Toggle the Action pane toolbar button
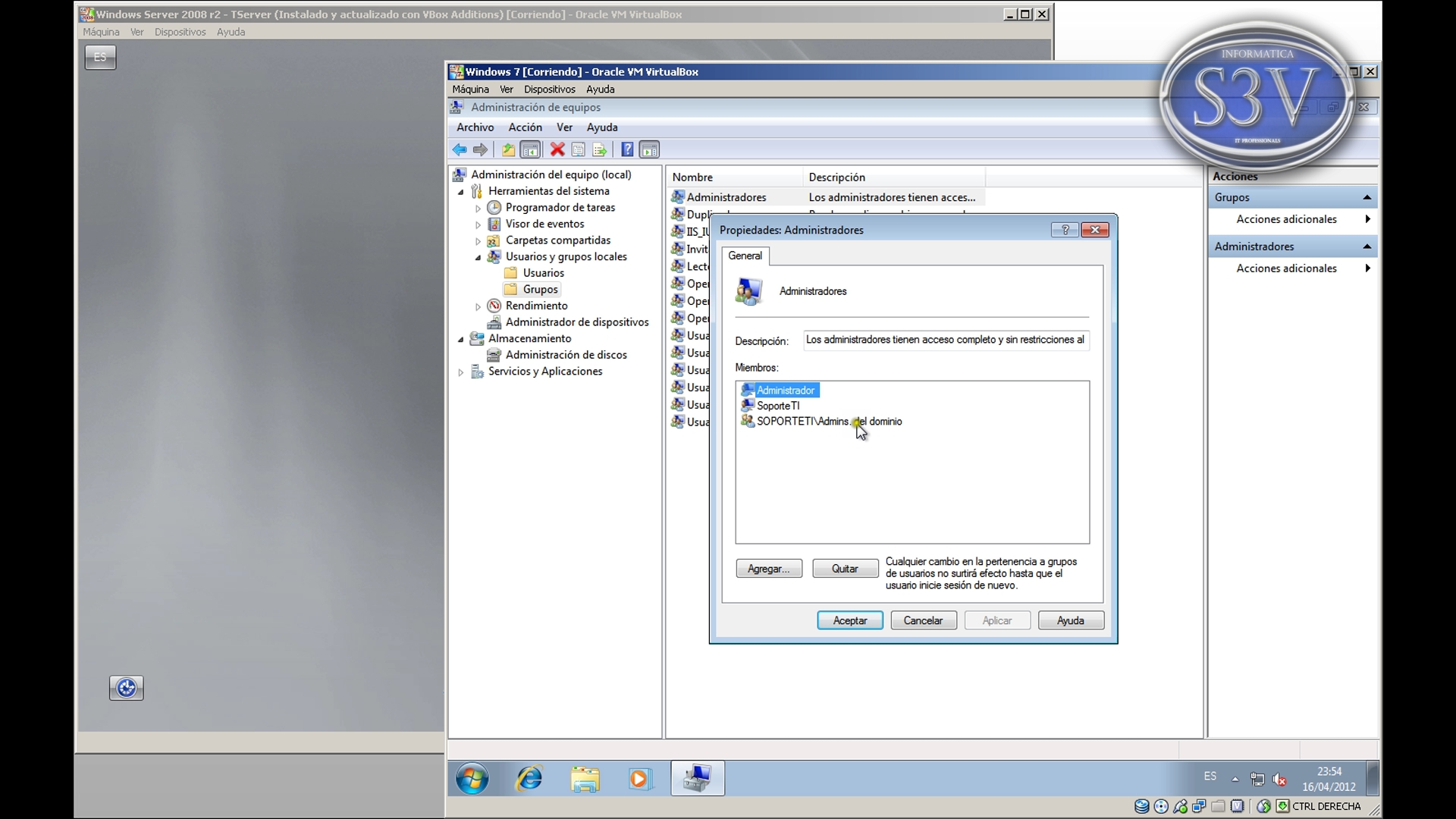The width and height of the screenshot is (1456, 819). (x=650, y=150)
